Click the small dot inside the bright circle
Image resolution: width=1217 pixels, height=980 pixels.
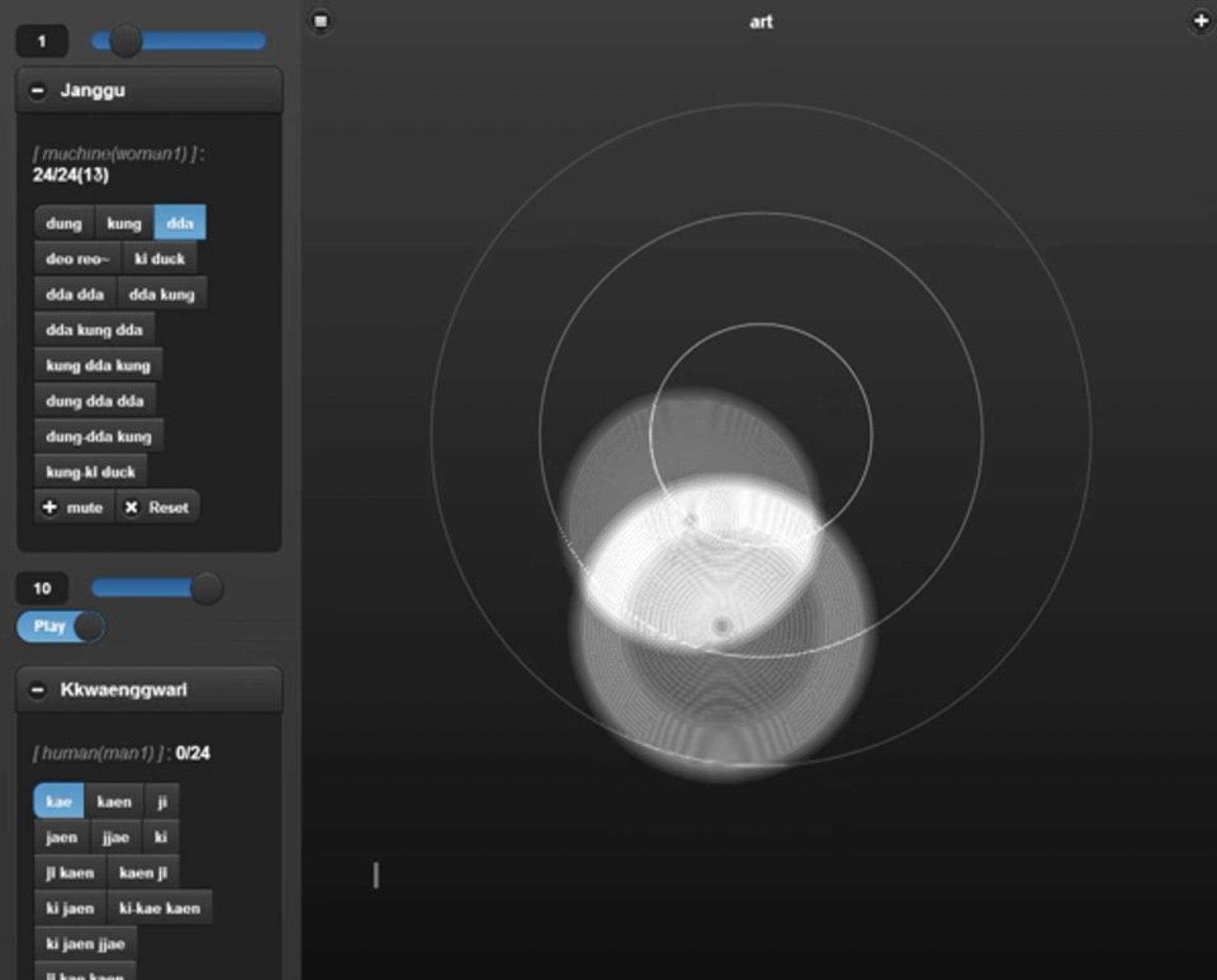(x=722, y=626)
